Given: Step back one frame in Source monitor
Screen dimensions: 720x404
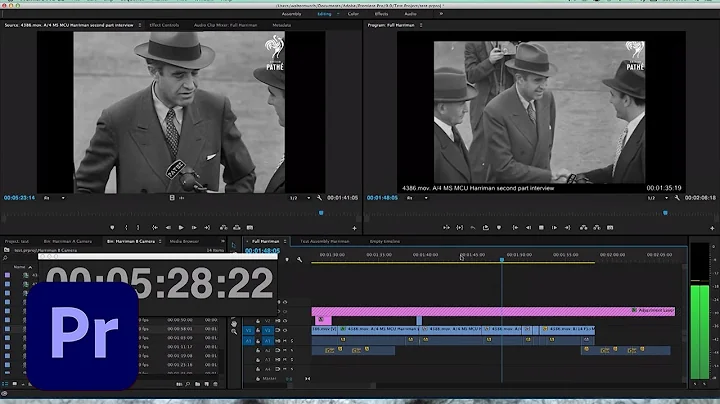Looking at the screenshot, I should [x=168, y=228].
